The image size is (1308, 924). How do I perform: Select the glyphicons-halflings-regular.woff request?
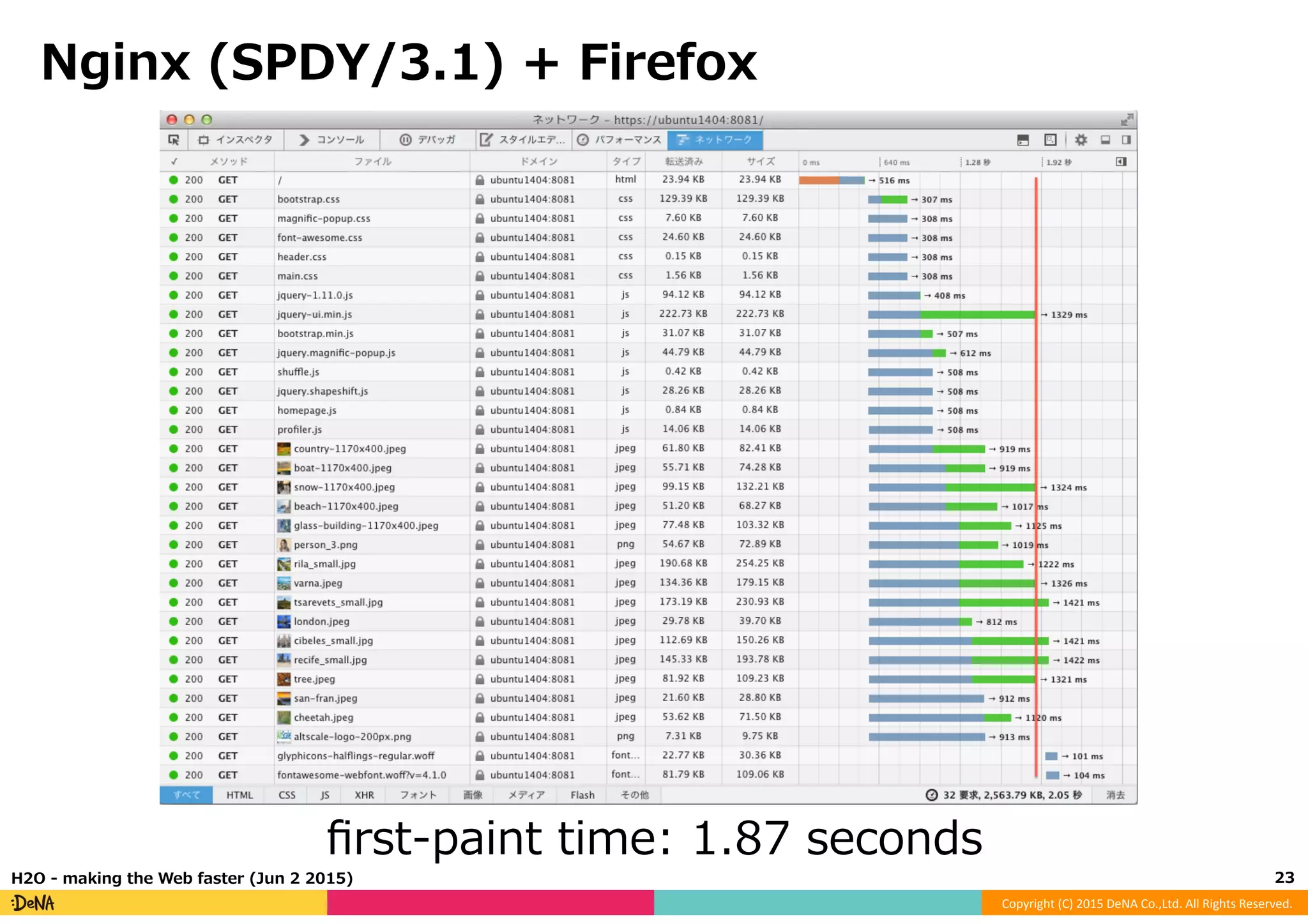point(648,756)
